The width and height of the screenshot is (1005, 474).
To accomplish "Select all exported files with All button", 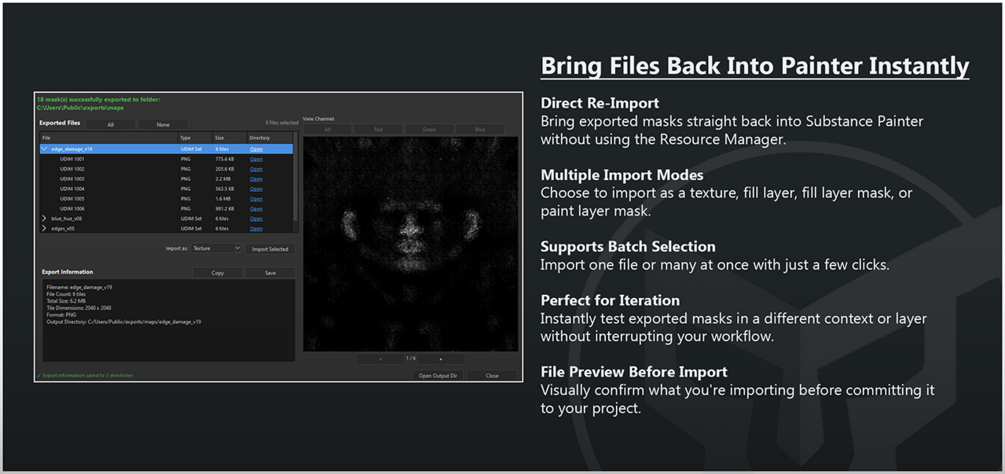I will [x=110, y=124].
